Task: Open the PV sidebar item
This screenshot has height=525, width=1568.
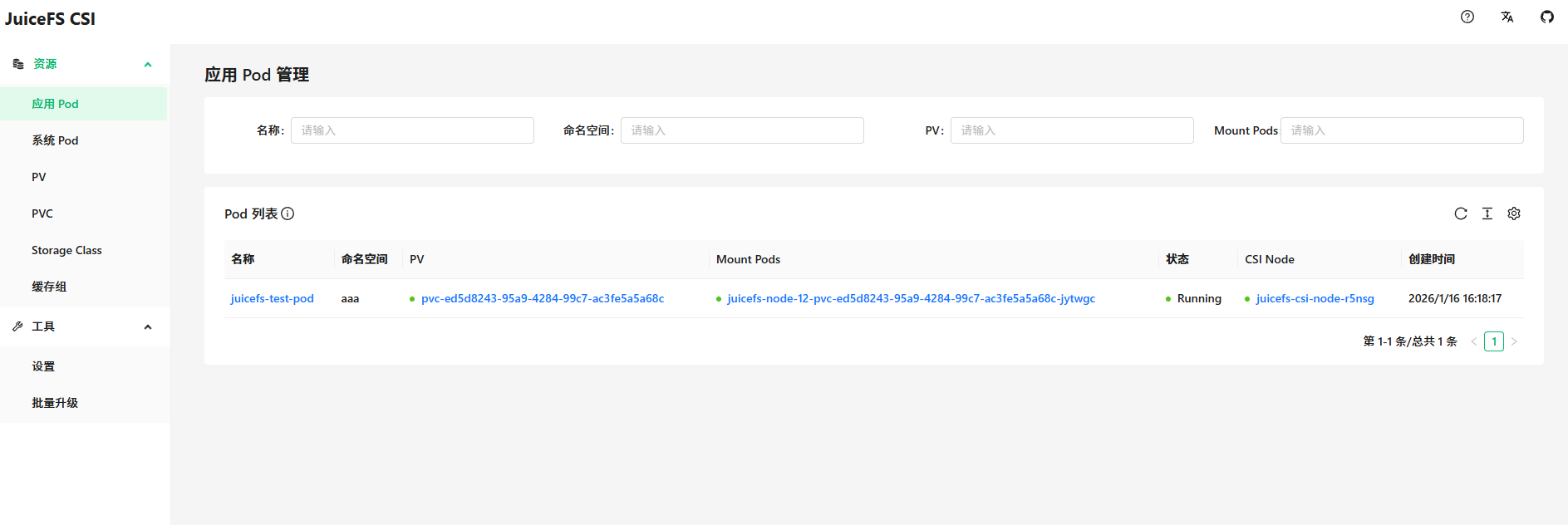Action: (x=83, y=177)
